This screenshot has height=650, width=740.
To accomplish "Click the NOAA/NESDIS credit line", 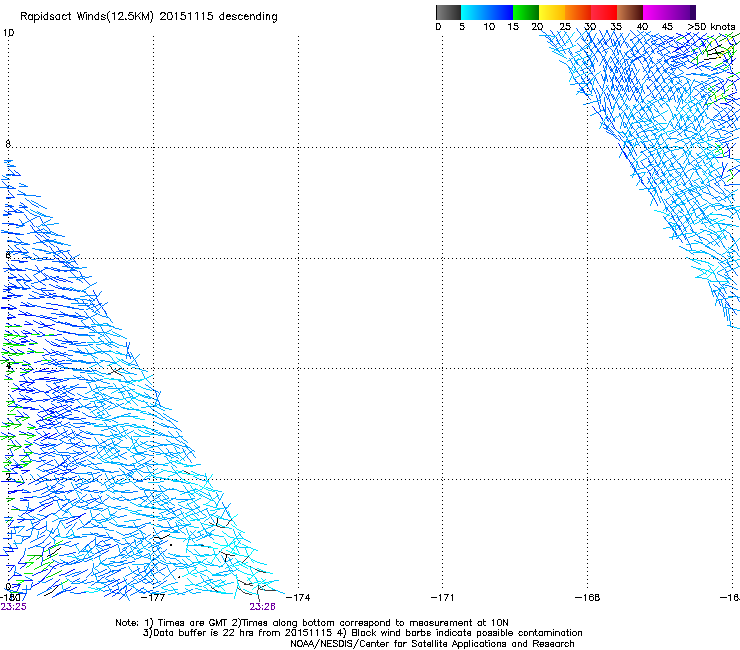I will (x=432, y=644).
